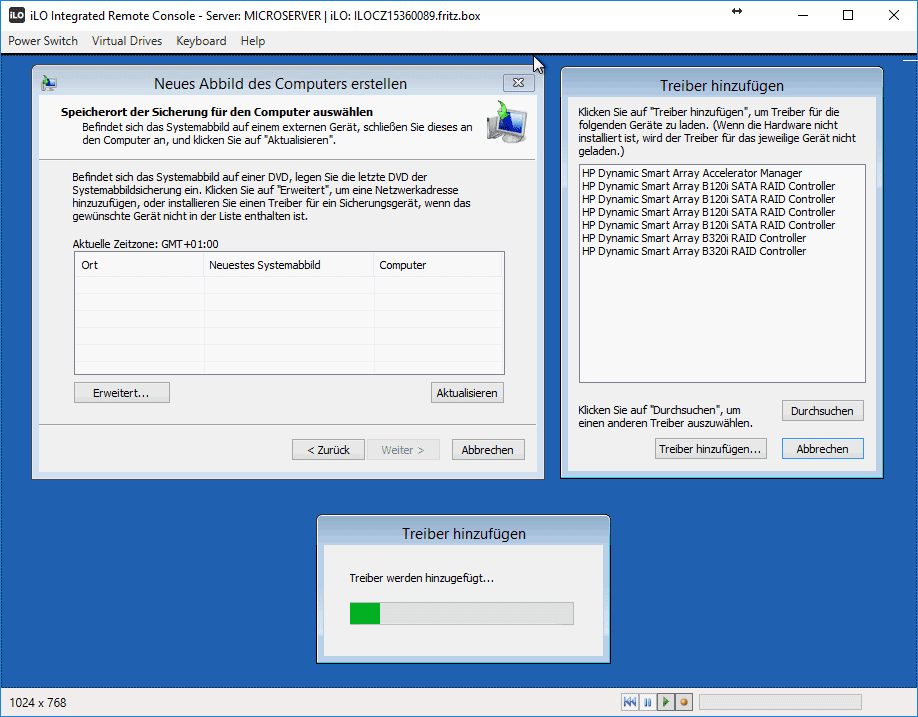The width and height of the screenshot is (918, 717).
Task: Click the playback position bar in status bar
Action: (x=780, y=702)
